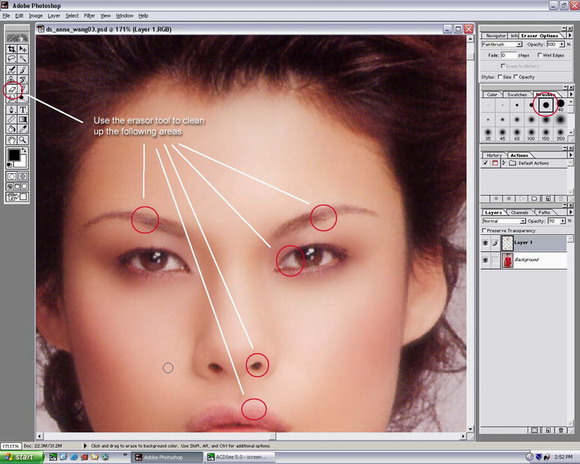The height and width of the screenshot is (464, 580).
Task: Click the foreground color swatch
Action: point(14,155)
